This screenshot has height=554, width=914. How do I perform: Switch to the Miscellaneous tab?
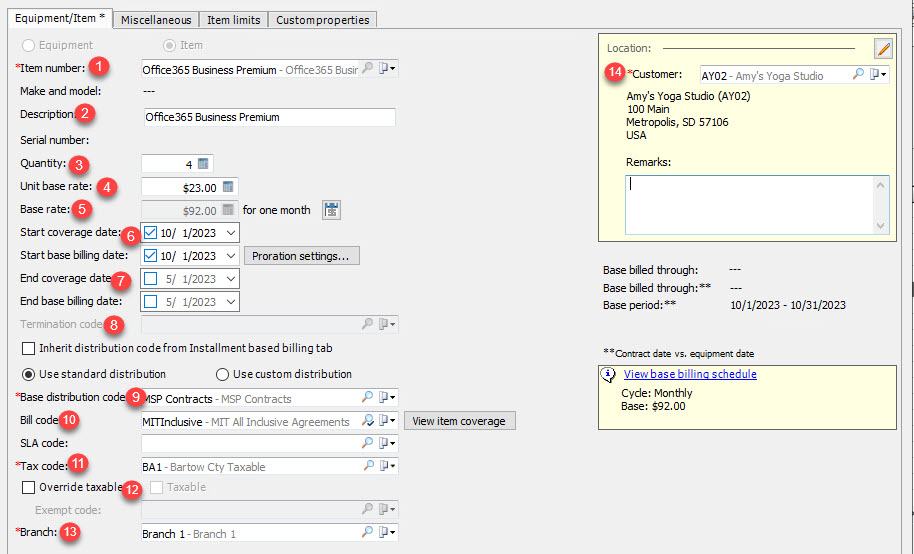pyautogui.click(x=156, y=20)
